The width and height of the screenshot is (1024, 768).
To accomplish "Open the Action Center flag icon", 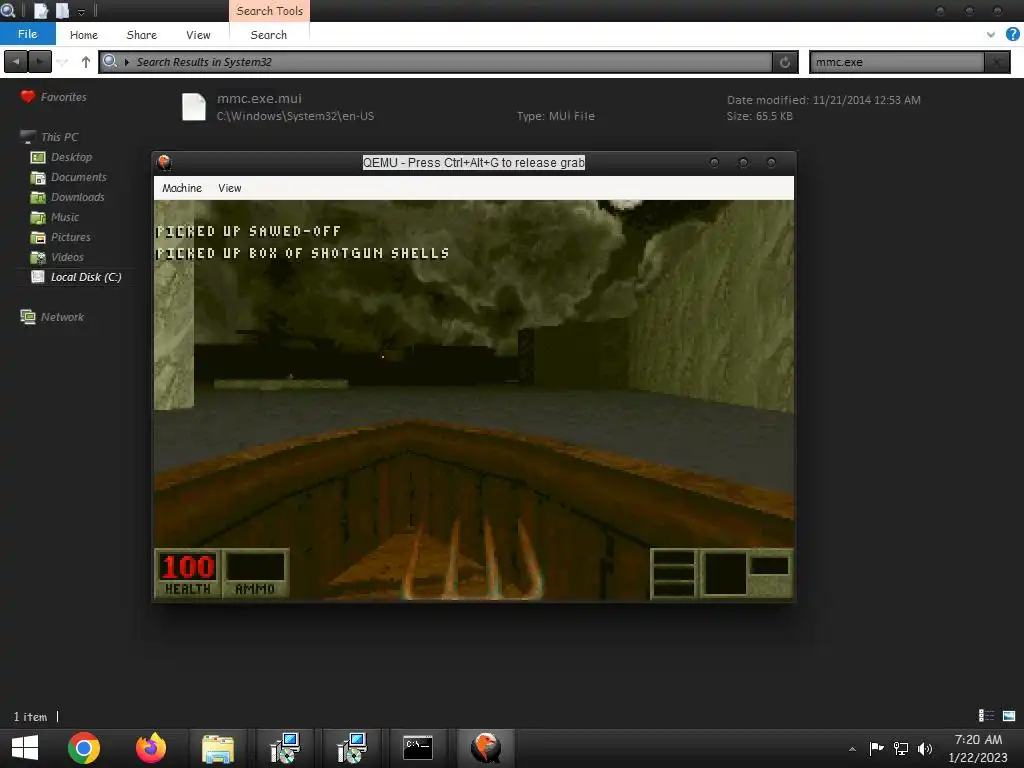I will 876,748.
